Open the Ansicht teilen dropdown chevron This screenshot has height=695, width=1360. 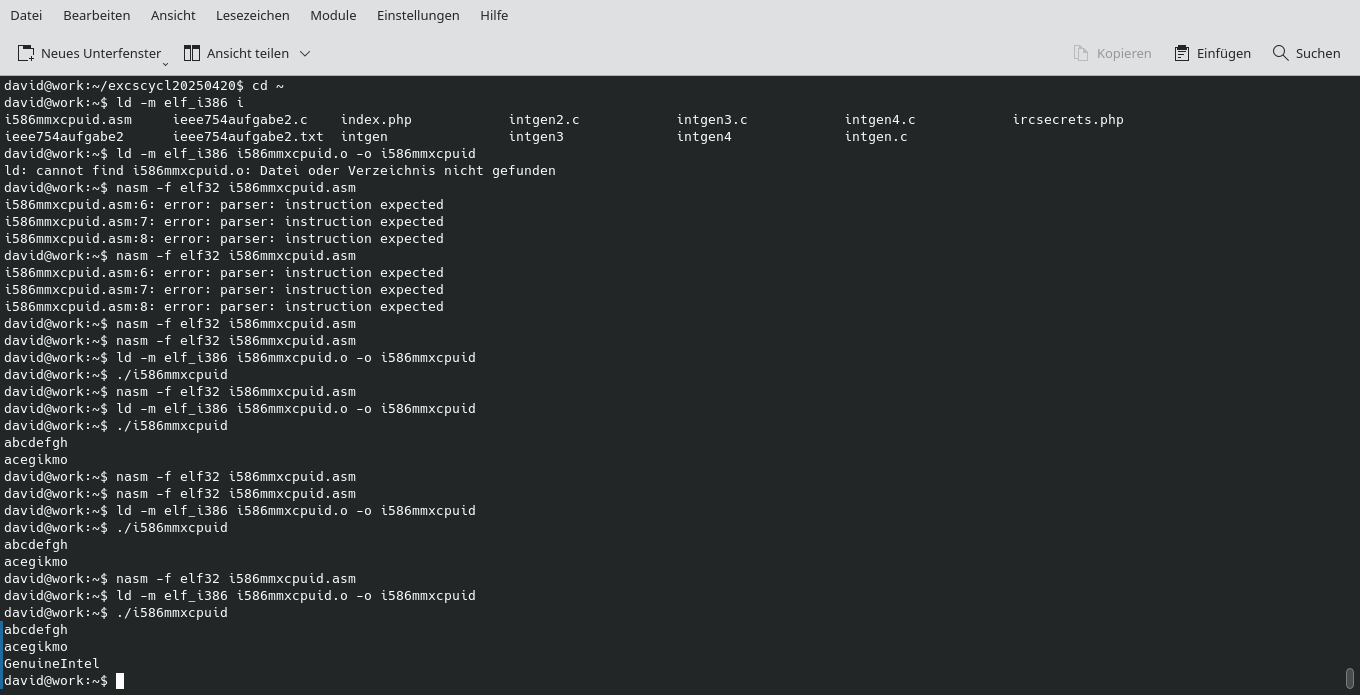tap(305, 53)
